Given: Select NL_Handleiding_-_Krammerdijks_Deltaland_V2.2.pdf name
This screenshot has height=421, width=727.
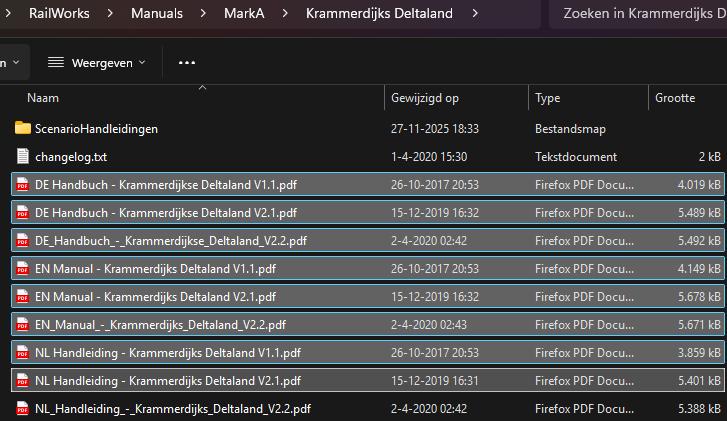Looking at the screenshot, I should (173, 409).
